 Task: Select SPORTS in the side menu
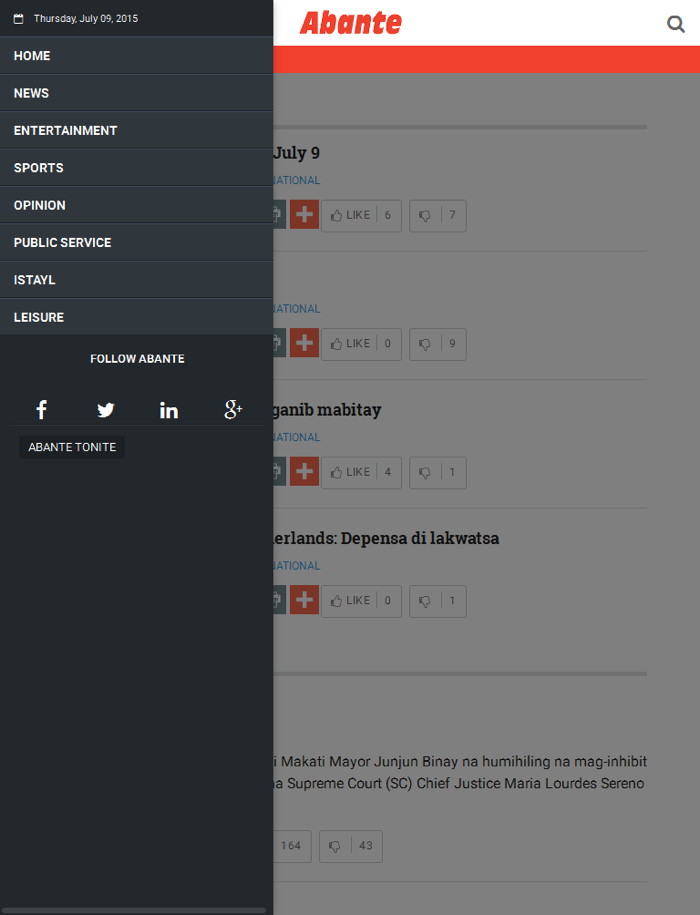pyautogui.click(x=136, y=168)
